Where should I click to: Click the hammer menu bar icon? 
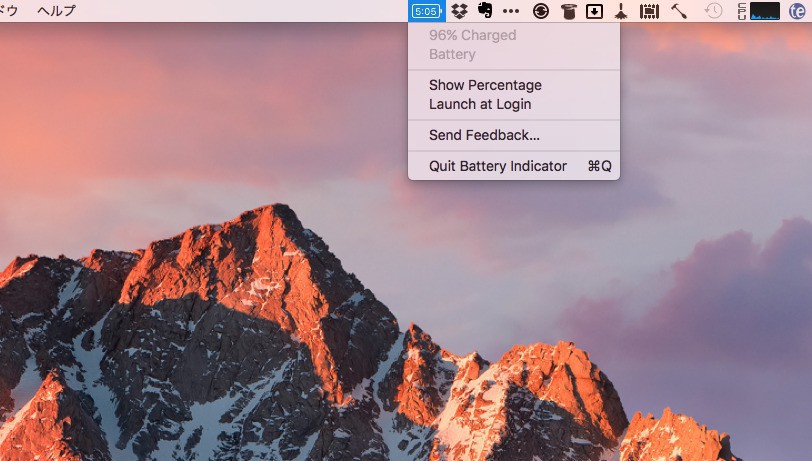[678, 11]
